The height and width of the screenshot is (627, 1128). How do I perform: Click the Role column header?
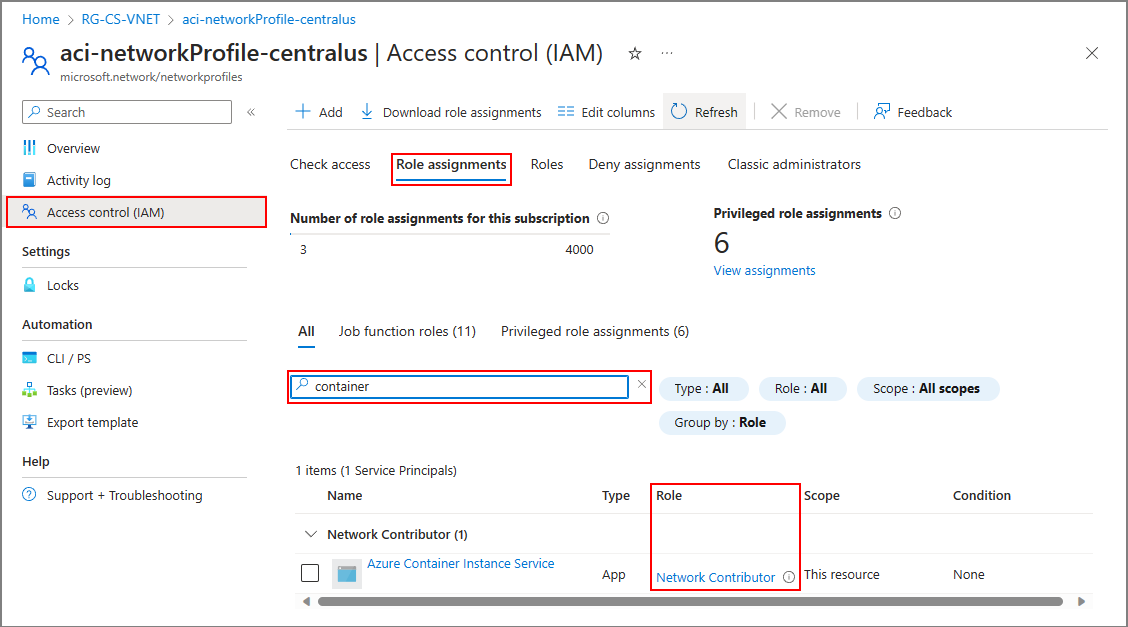pos(669,495)
